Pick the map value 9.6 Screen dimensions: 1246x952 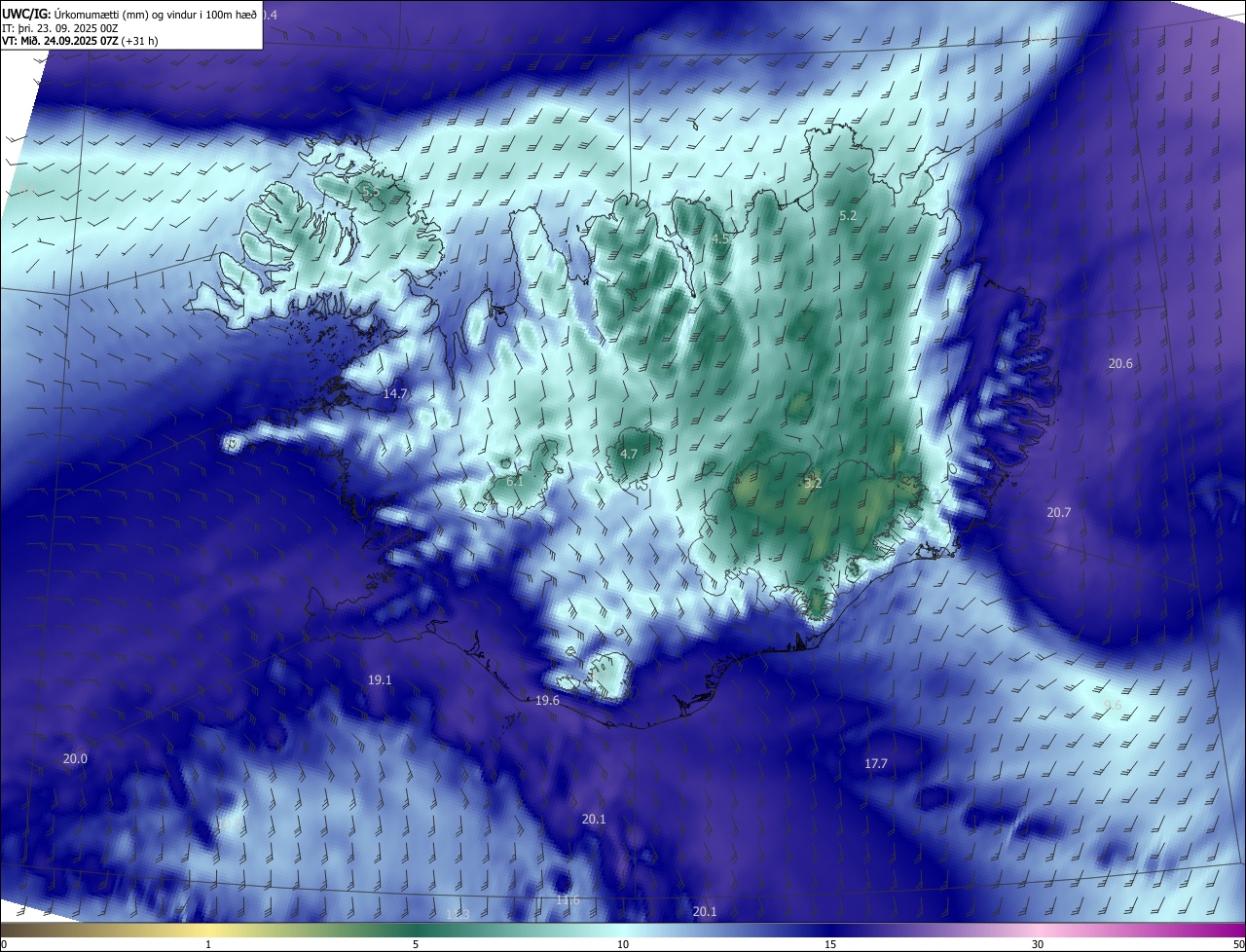(x=1113, y=706)
